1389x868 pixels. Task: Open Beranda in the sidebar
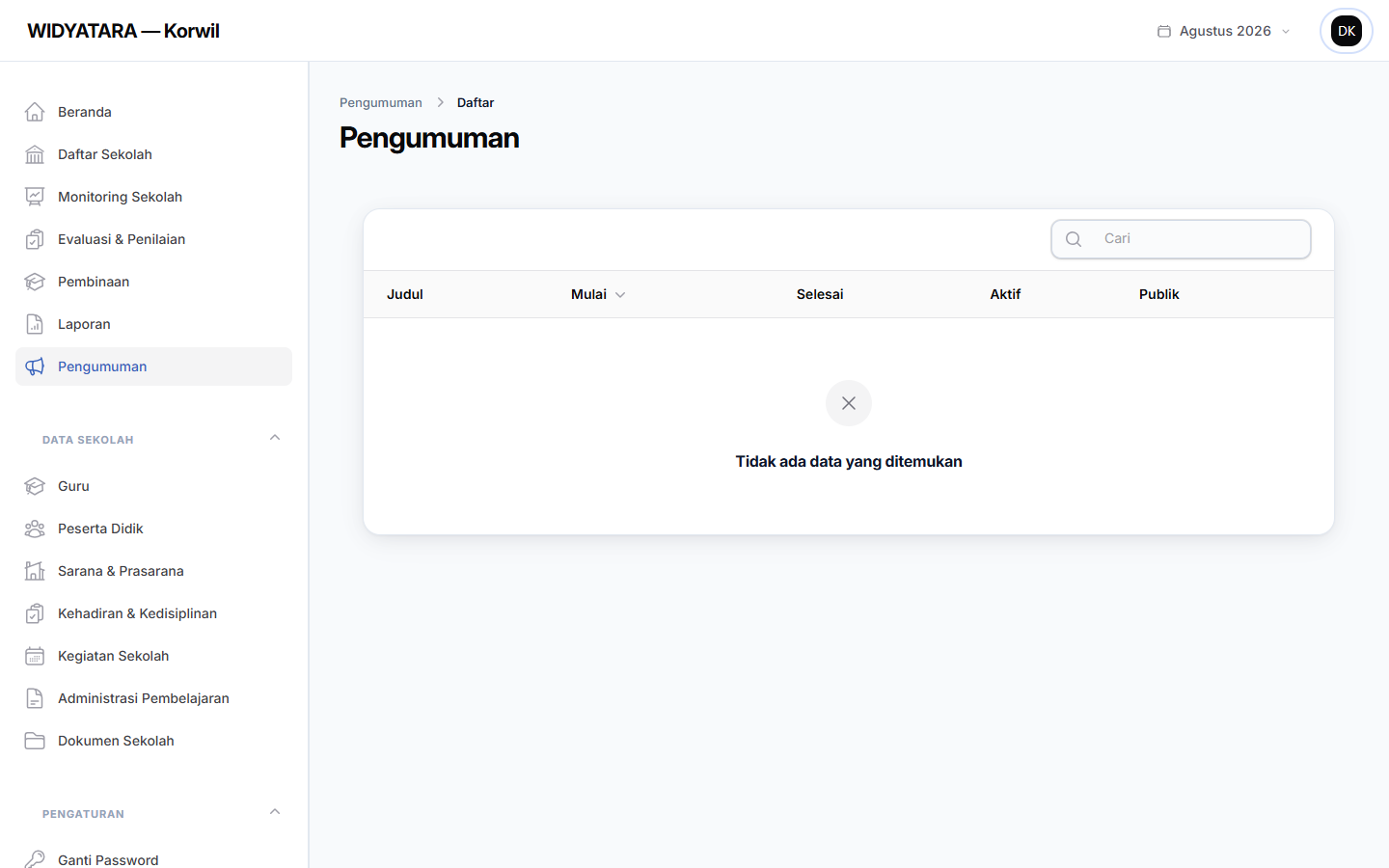pyautogui.click(x=153, y=112)
